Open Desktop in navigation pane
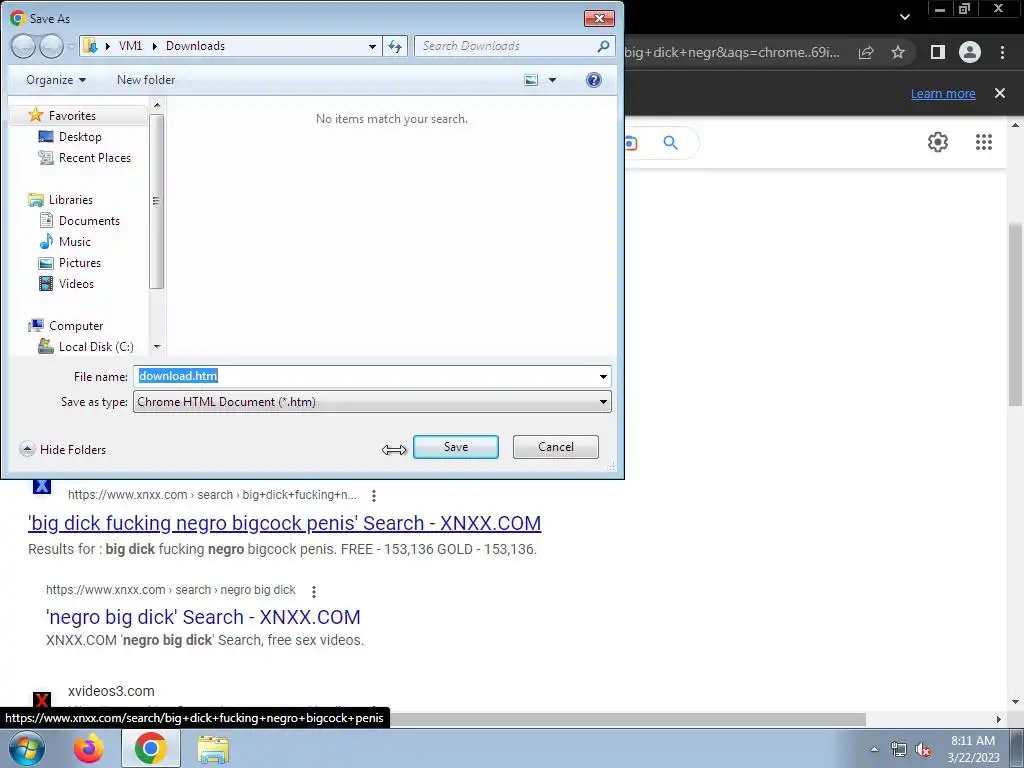The width and height of the screenshot is (1024, 768). 80,136
